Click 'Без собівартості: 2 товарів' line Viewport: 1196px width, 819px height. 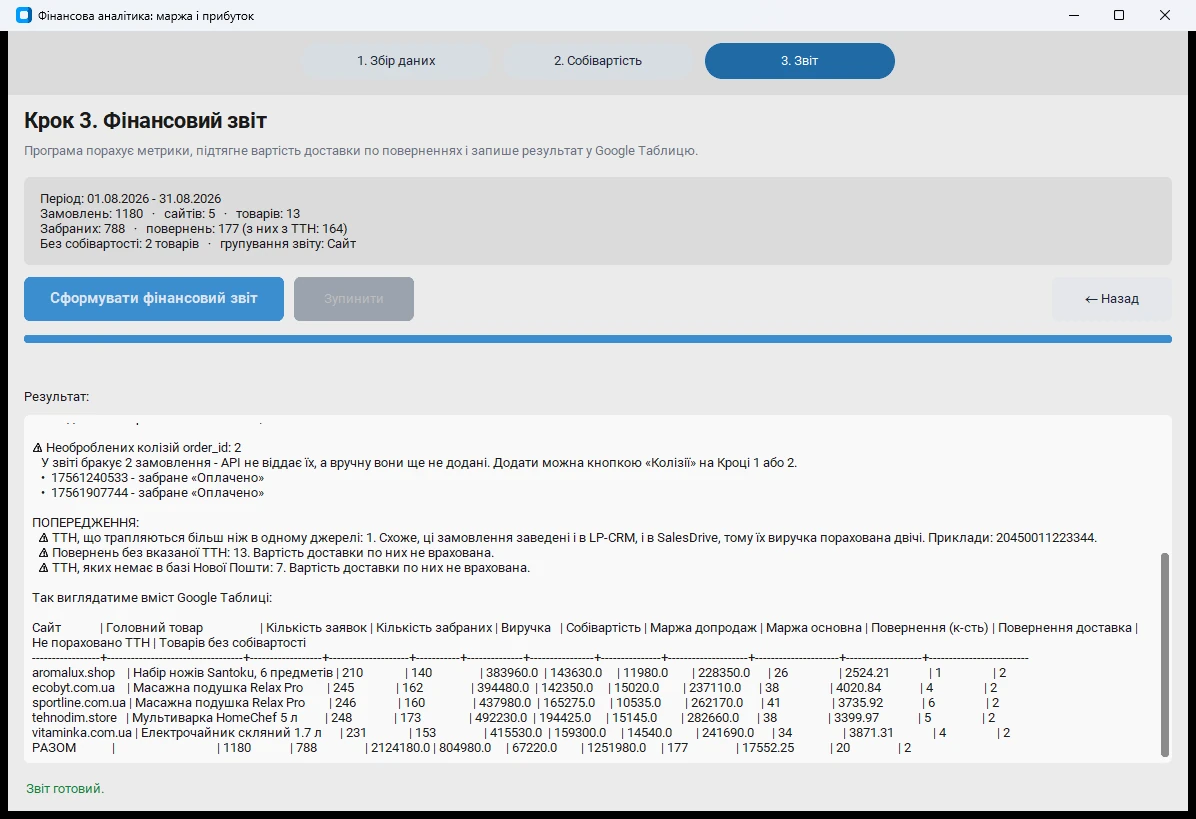point(198,244)
